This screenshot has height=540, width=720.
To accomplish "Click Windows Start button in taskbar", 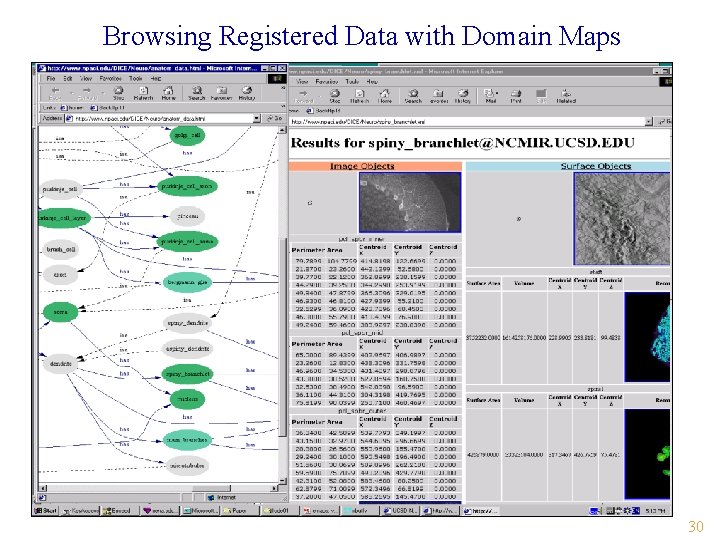I will pyautogui.click(x=46, y=511).
